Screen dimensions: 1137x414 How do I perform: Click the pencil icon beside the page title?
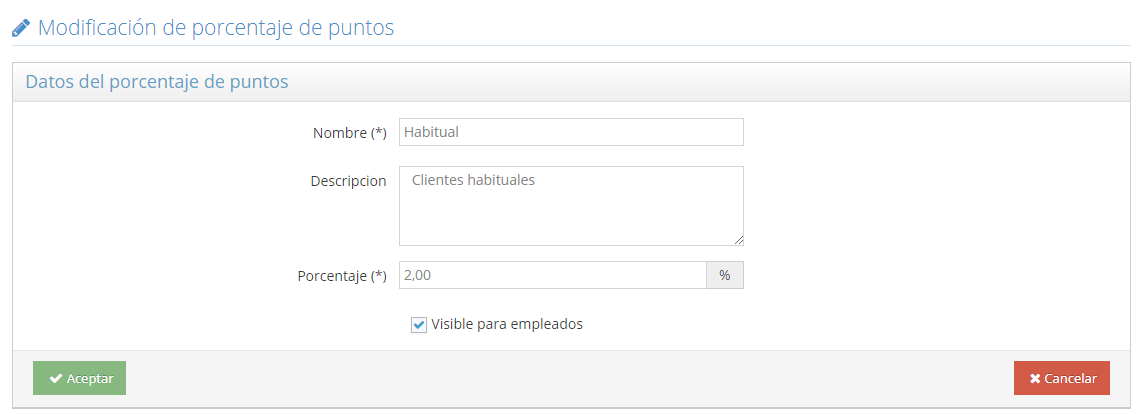(x=21, y=28)
